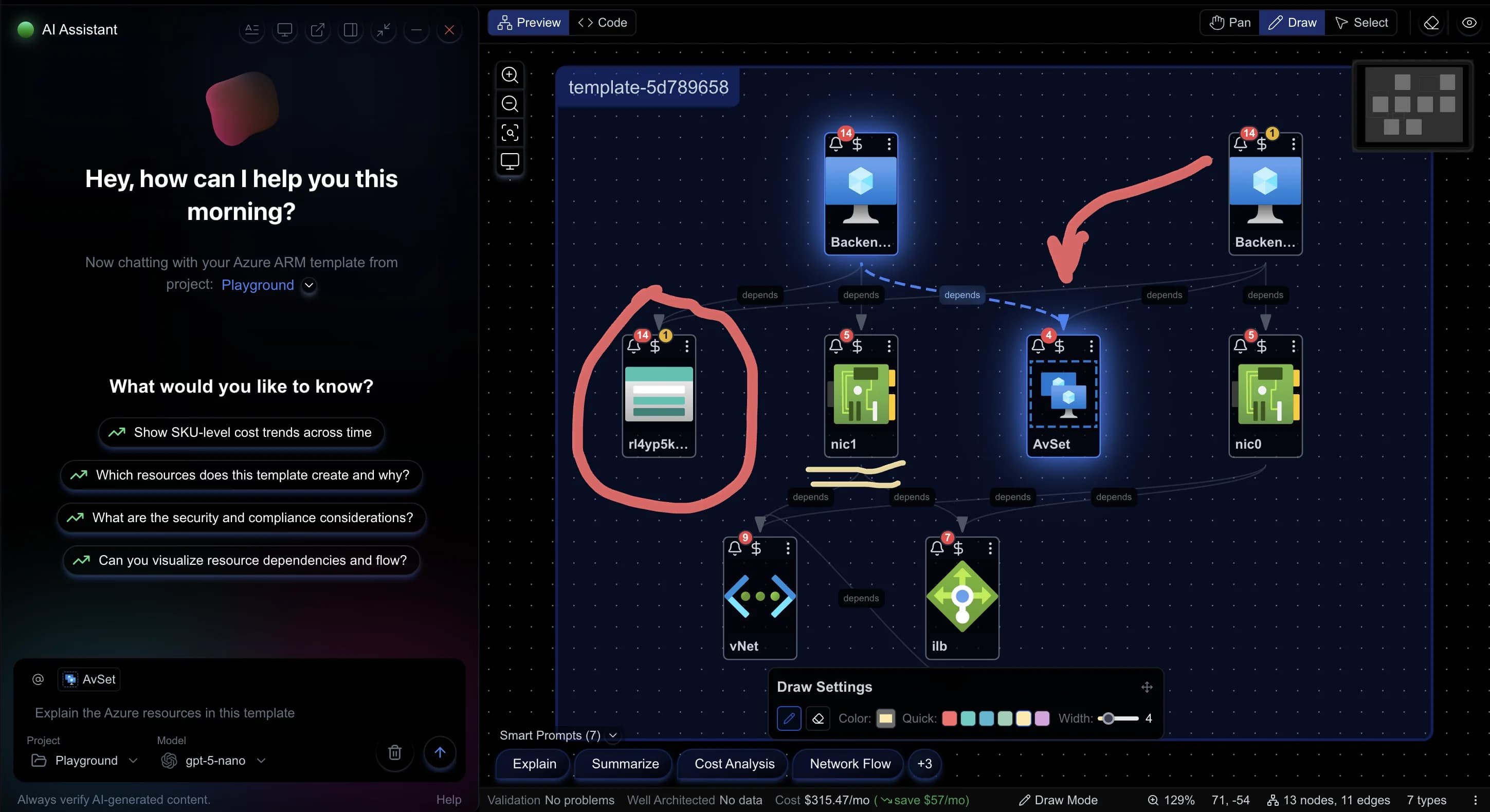Screen dimensions: 1490x812
Task: Show the +3 more prompts
Action: pos(924,763)
